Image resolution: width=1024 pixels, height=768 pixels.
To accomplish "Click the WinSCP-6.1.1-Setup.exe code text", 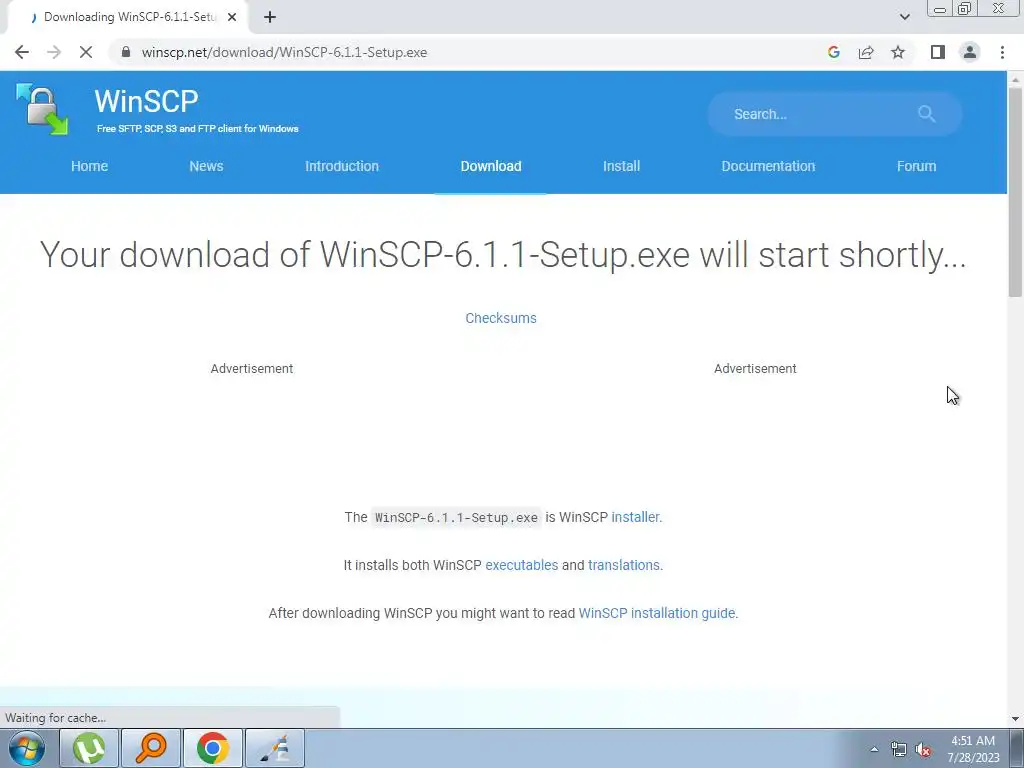I will (456, 517).
